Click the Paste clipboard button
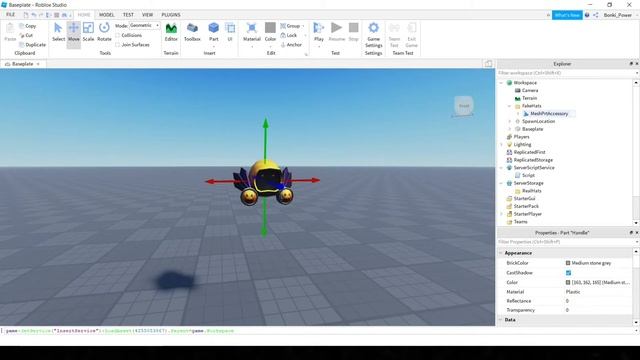This screenshot has width=640, height=360. [x=10, y=32]
